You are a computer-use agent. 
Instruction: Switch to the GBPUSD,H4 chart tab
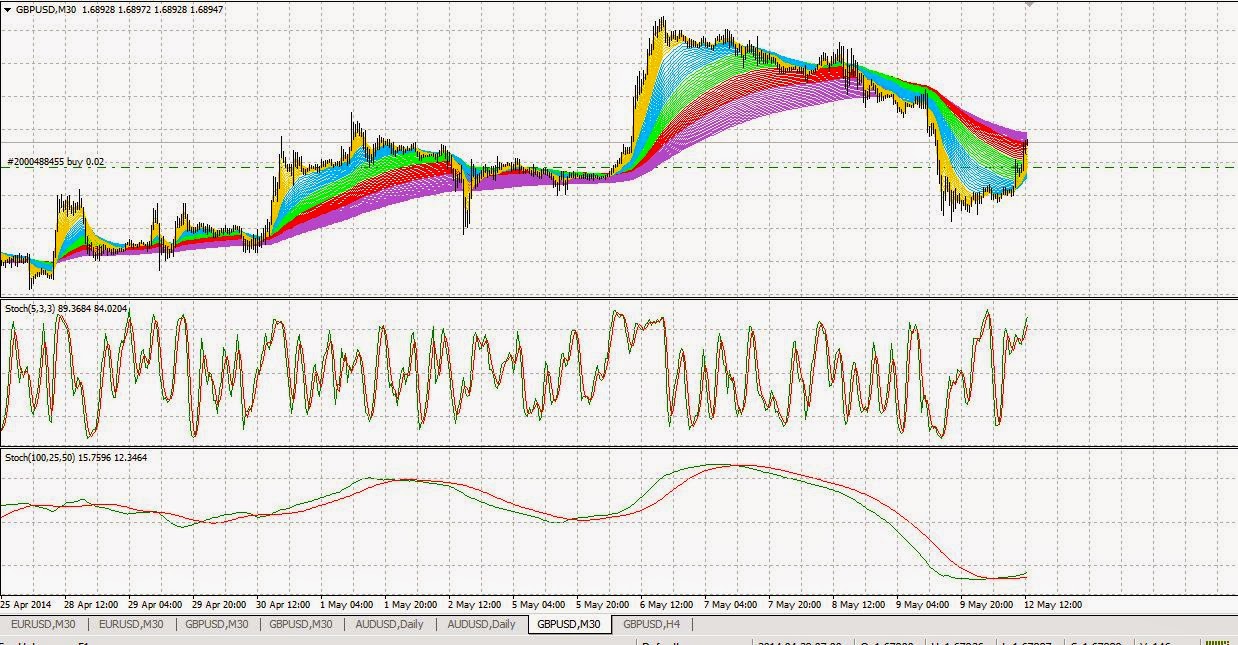tap(652, 624)
